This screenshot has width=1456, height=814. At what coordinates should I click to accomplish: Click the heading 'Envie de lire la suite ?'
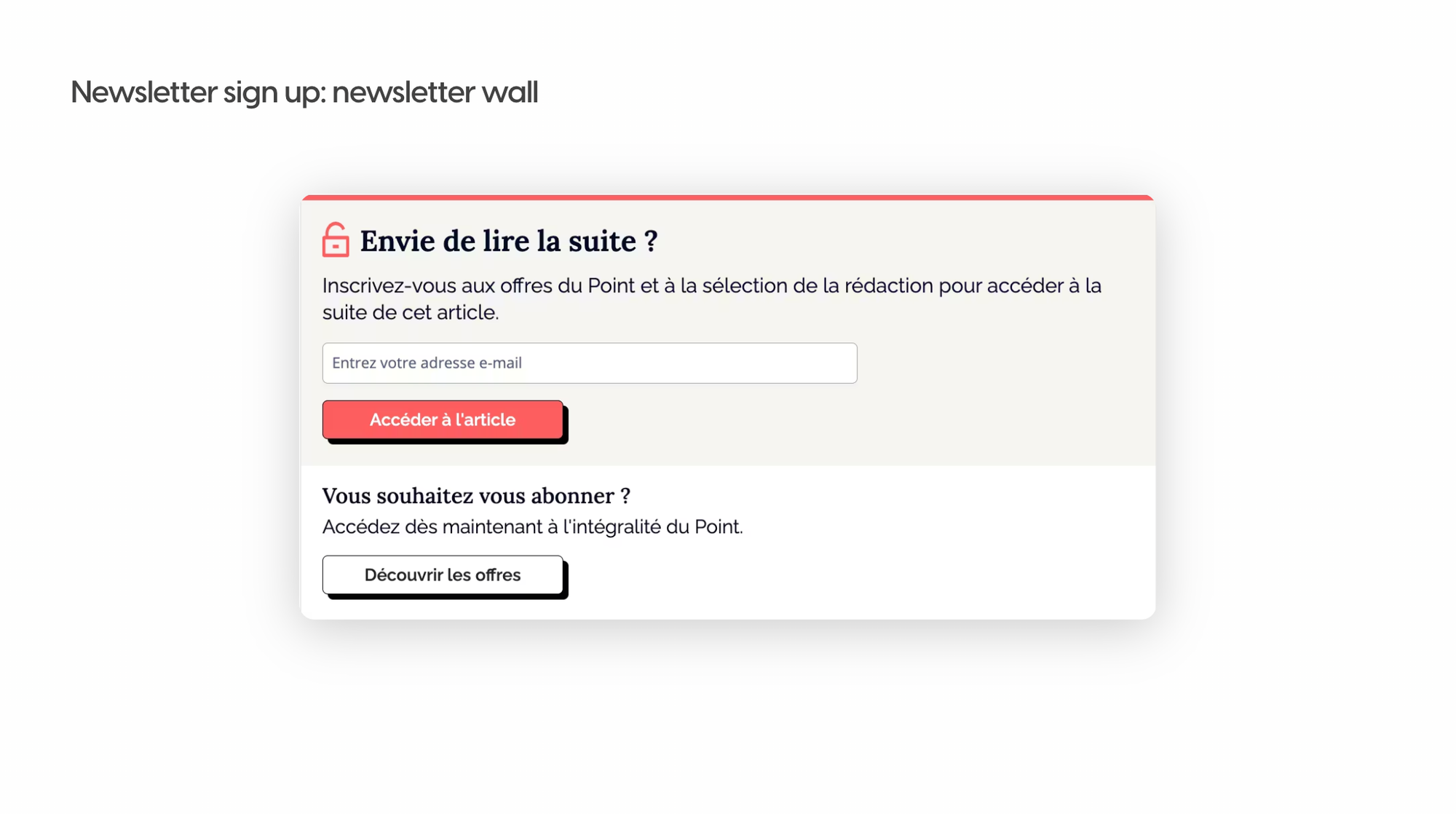tap(507, 241)
